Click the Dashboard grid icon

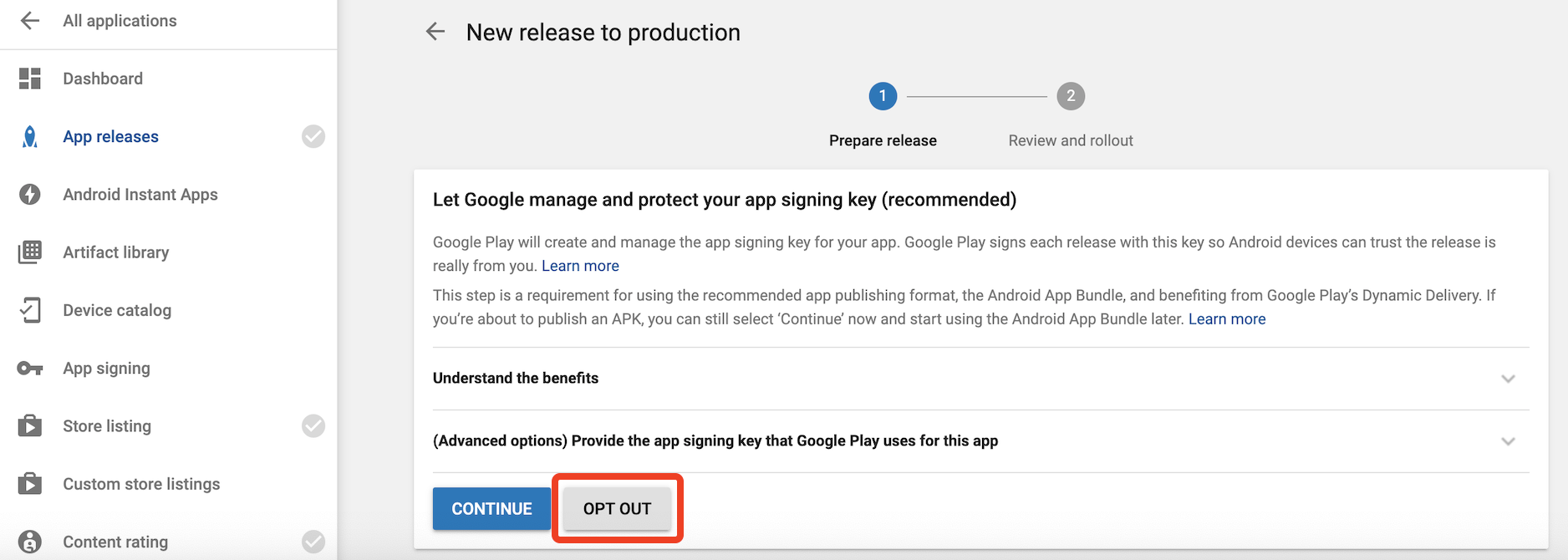(x=30, y=79)
